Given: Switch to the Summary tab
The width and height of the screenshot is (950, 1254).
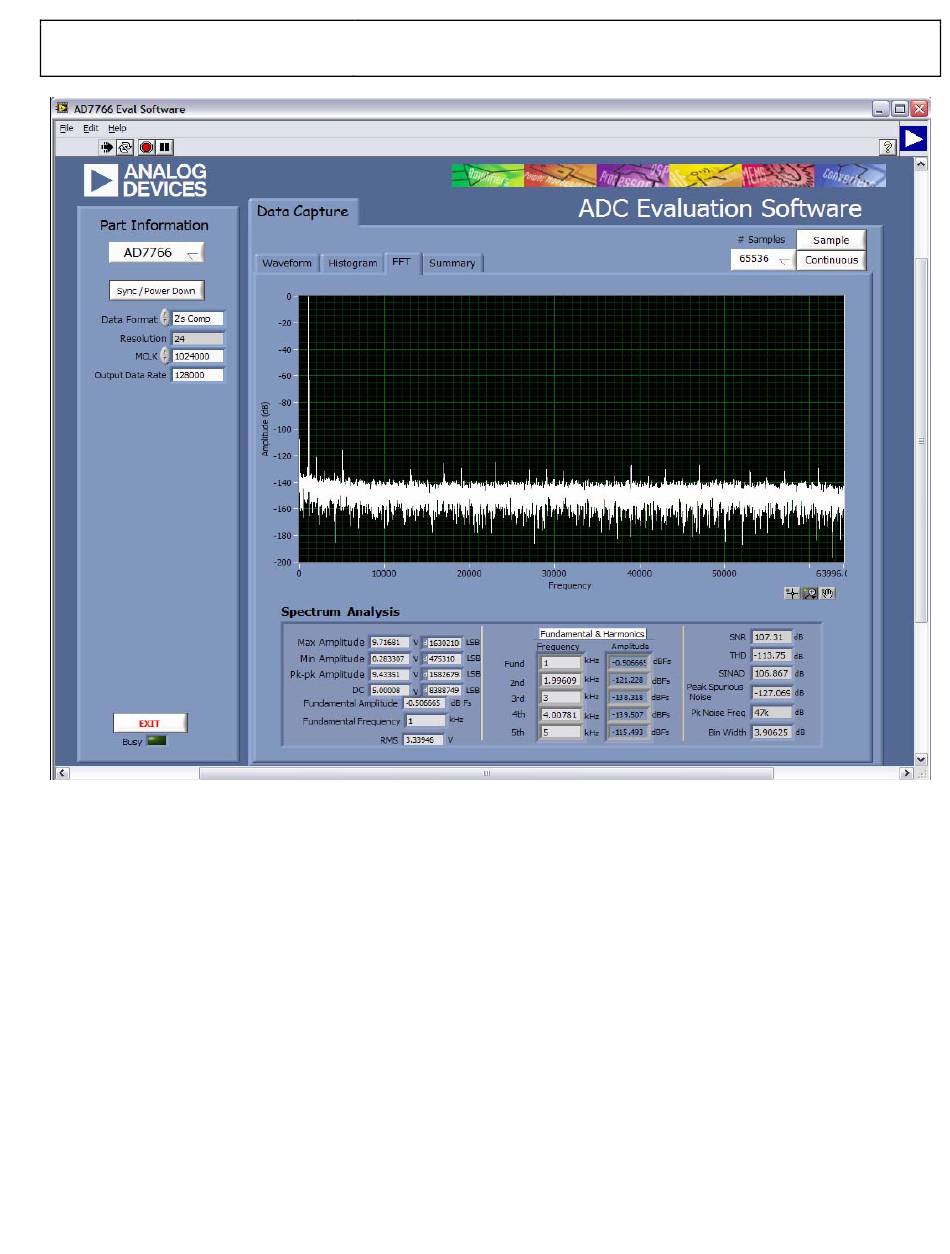Looking at the screenshot, I should (x=452, y=263).
